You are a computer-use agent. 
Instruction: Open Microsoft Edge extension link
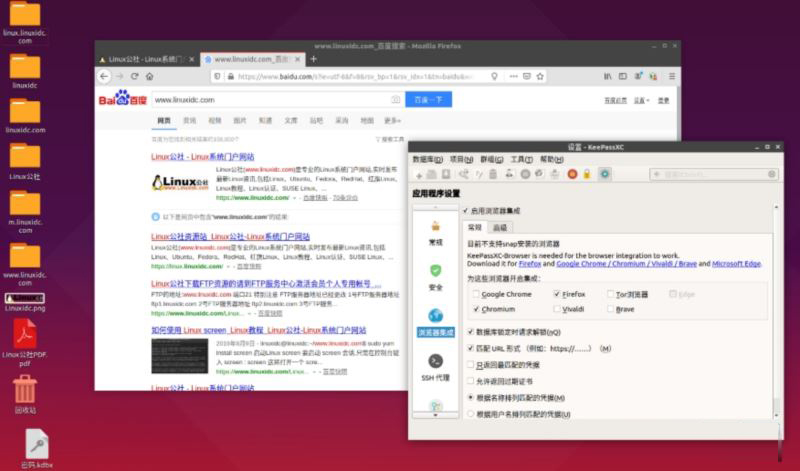[x=736, y=264]
